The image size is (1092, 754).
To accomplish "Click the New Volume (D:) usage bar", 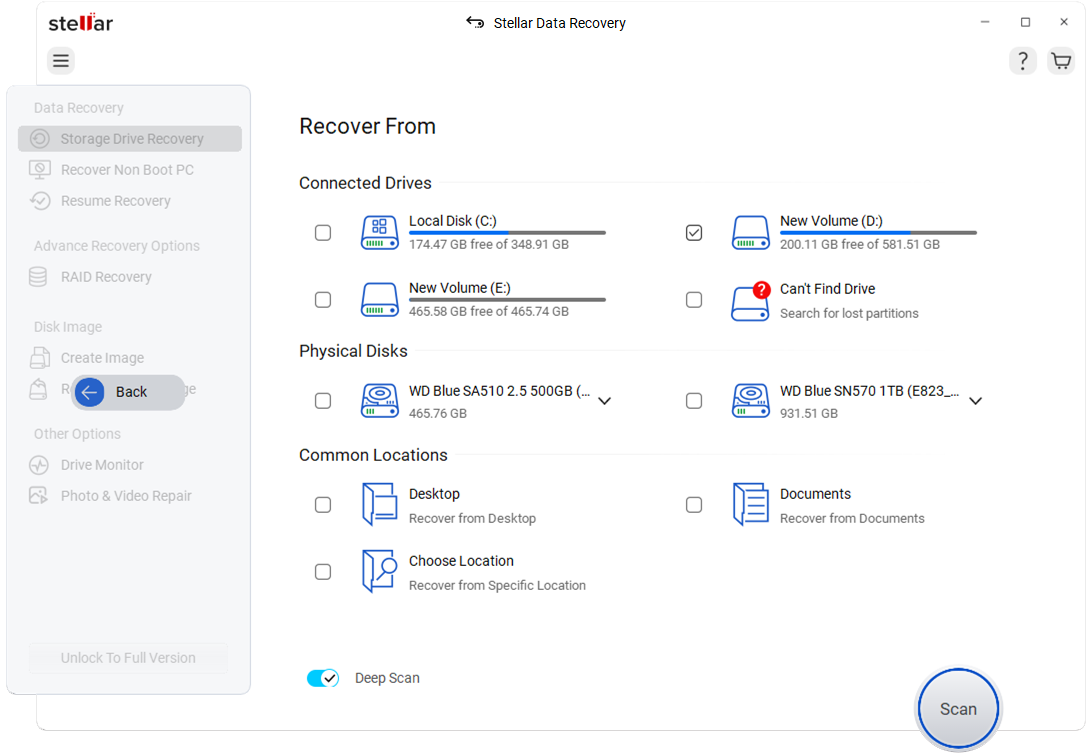I will pos(878,233).
